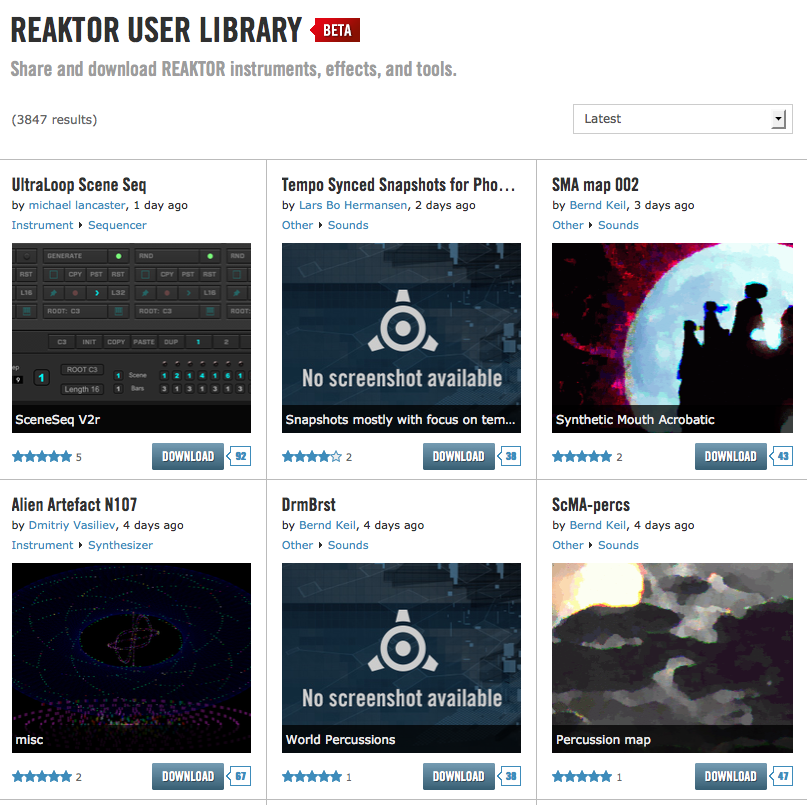The image size is (807, 805).
Task: Click Sounds subcategory under ScMA-percs
Action: coord(618,545)
